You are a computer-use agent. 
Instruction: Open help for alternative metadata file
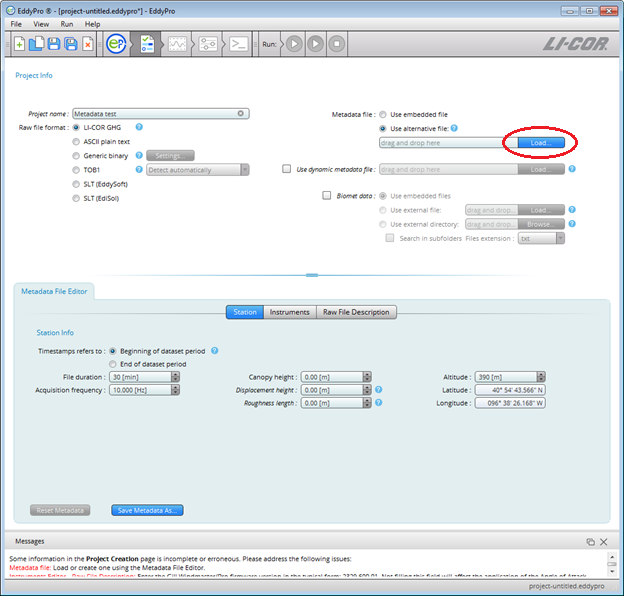[454, 128]
